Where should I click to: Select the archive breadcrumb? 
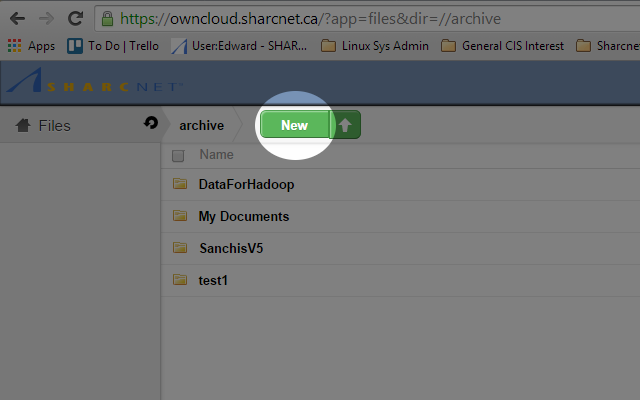(201, 125)
